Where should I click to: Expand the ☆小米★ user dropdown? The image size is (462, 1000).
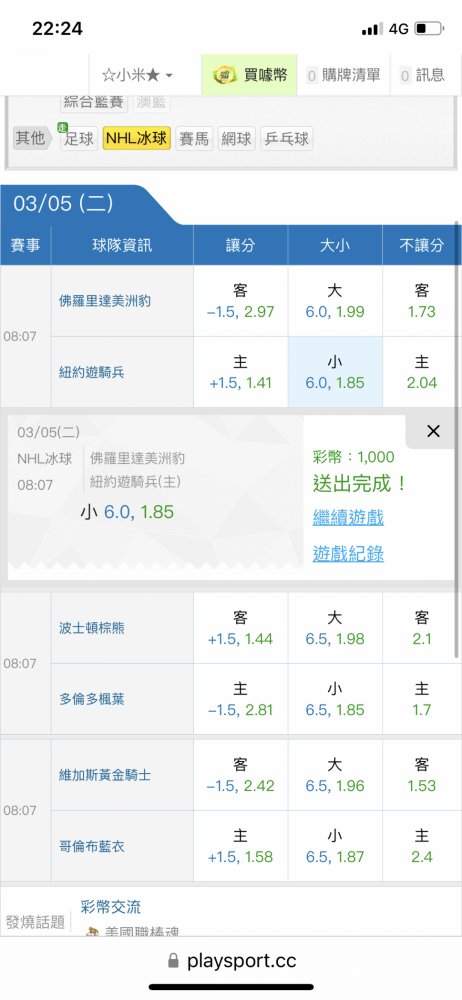pyautogui.click(x=137, y=75)
